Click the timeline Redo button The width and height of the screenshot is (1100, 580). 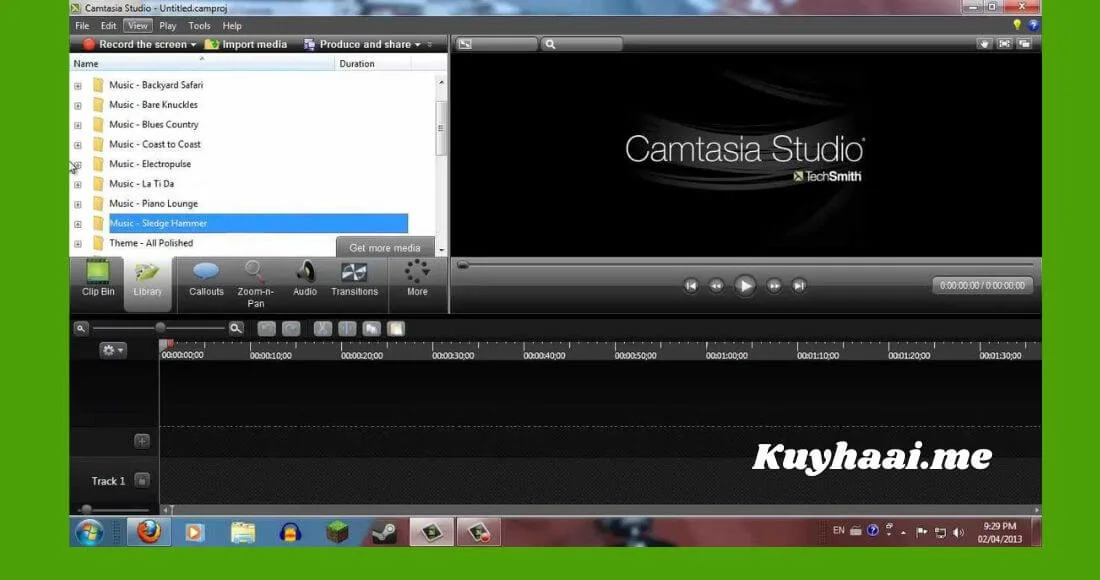click(x=291, y=328)
